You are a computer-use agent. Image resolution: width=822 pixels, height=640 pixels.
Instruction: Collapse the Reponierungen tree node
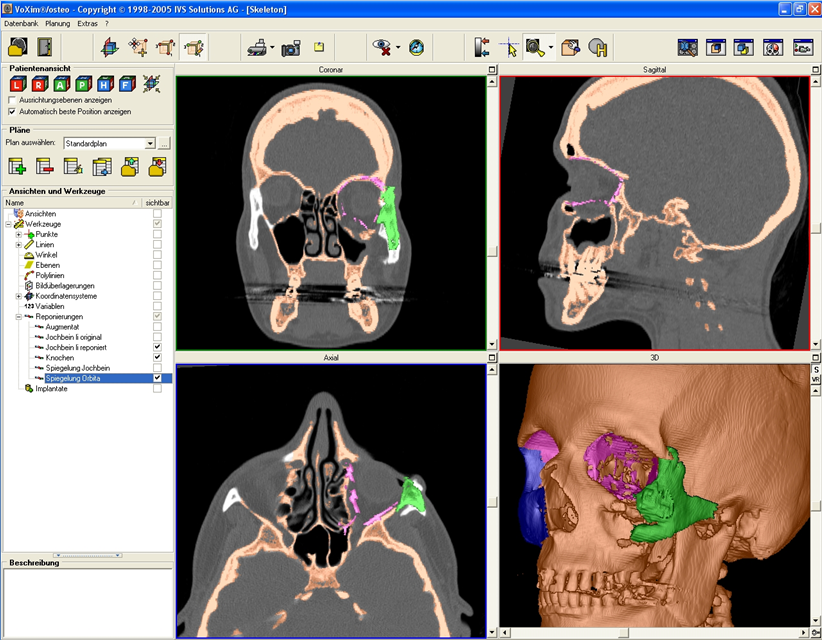pyautogui.click(x=18, y=316)
